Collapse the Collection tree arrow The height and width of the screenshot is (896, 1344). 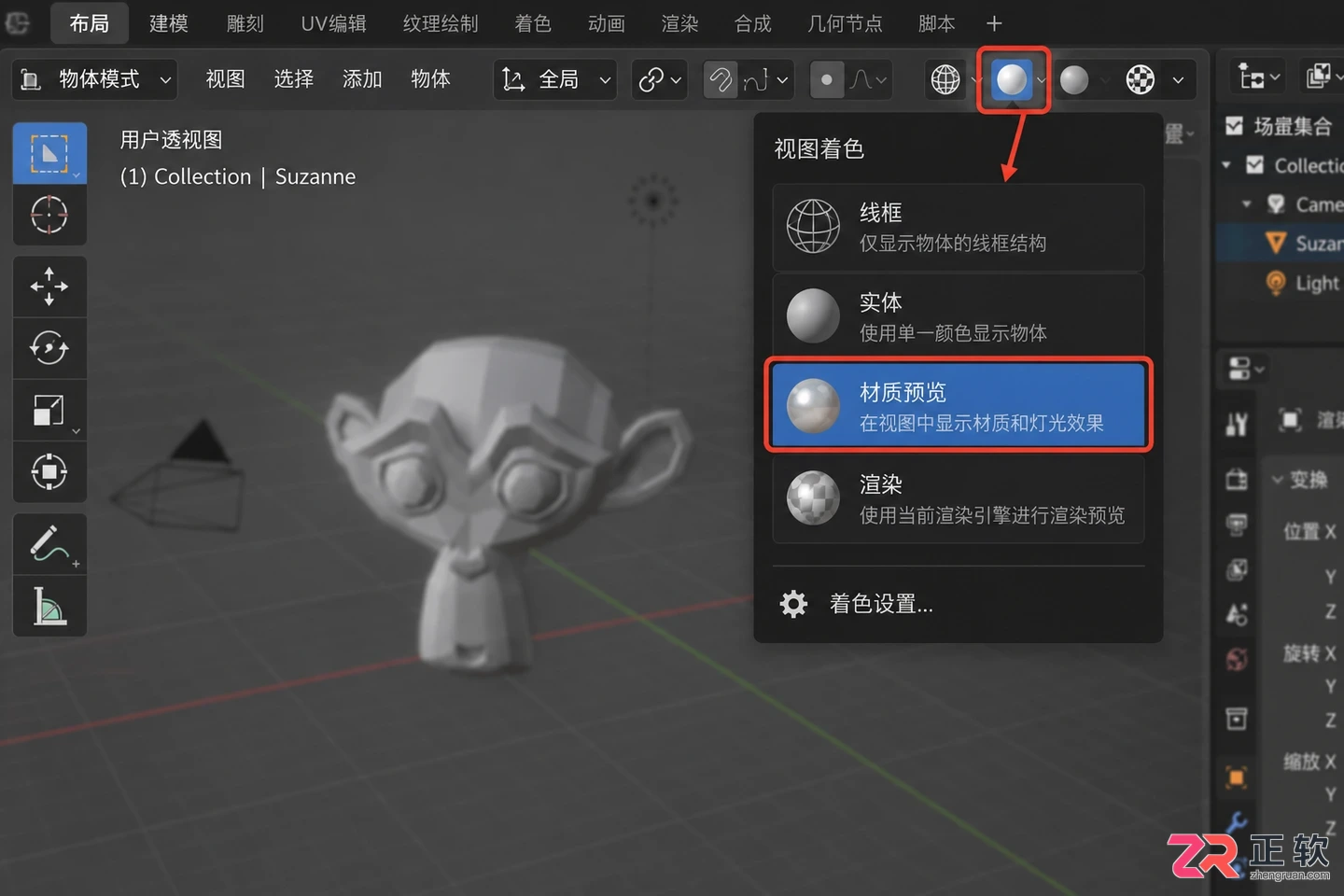click(1226, 165)
